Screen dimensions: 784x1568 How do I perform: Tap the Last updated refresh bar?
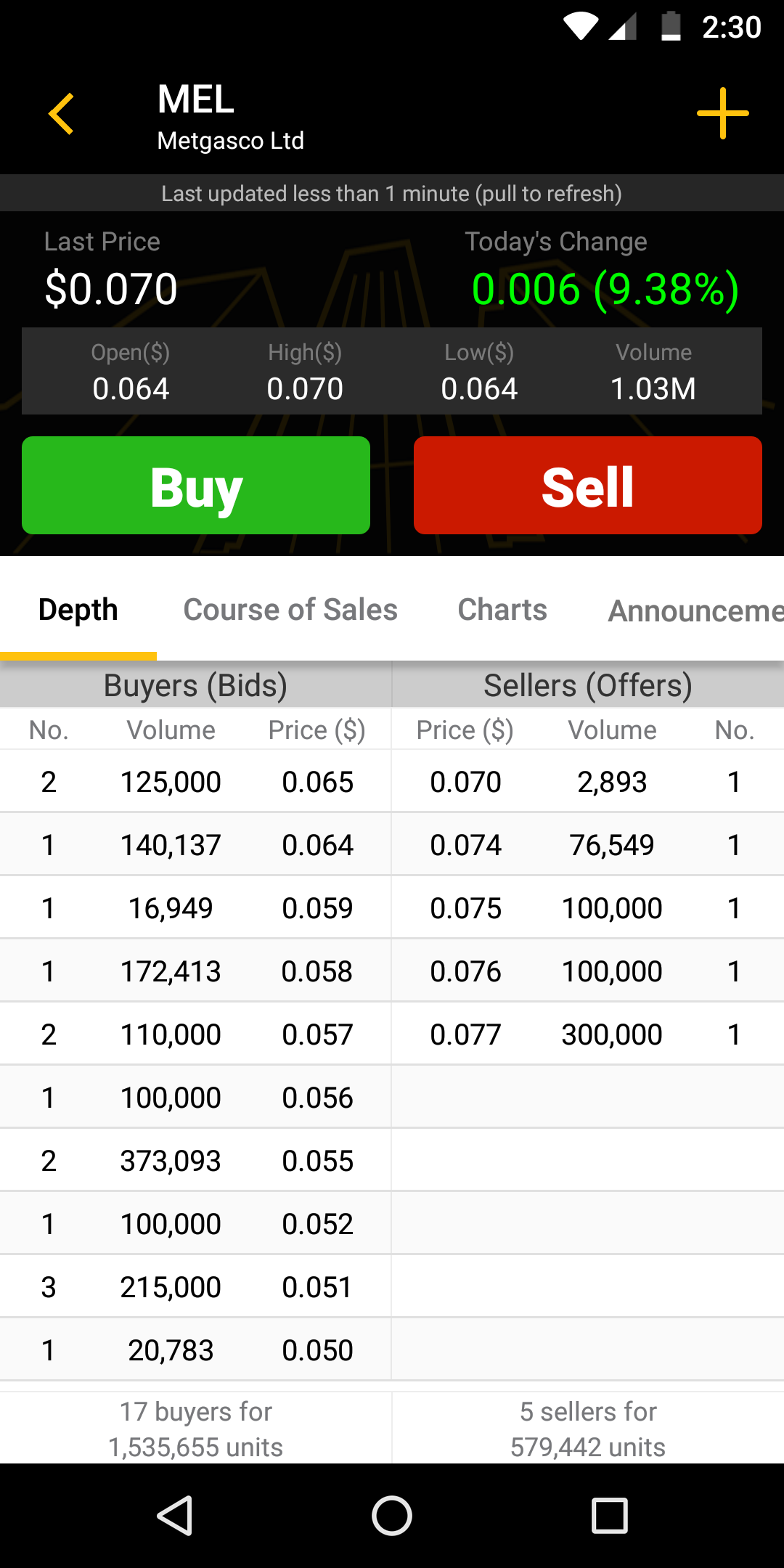coord(392,193)
